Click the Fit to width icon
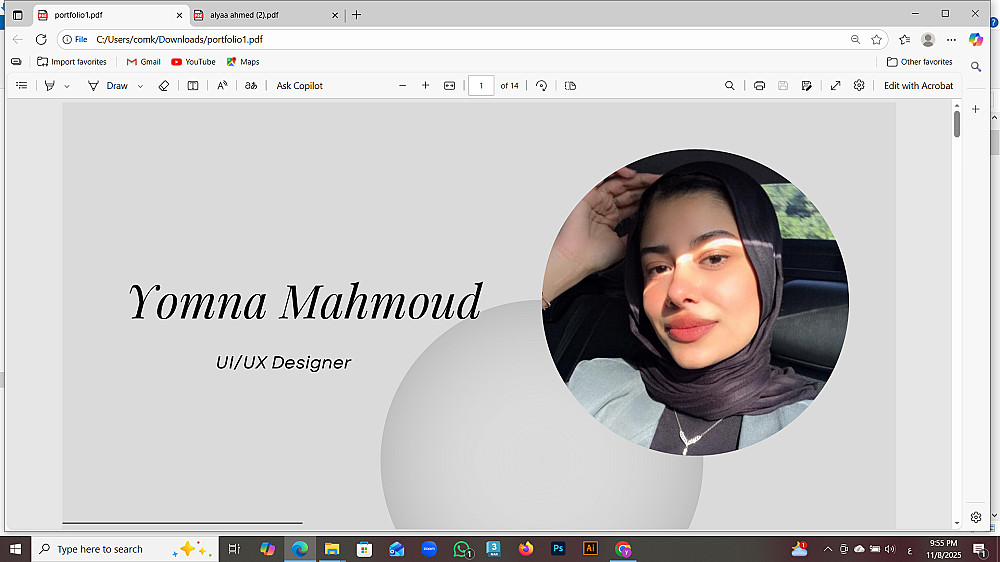Viewport: 1000px width, 562px height. [x=450, y=85]
